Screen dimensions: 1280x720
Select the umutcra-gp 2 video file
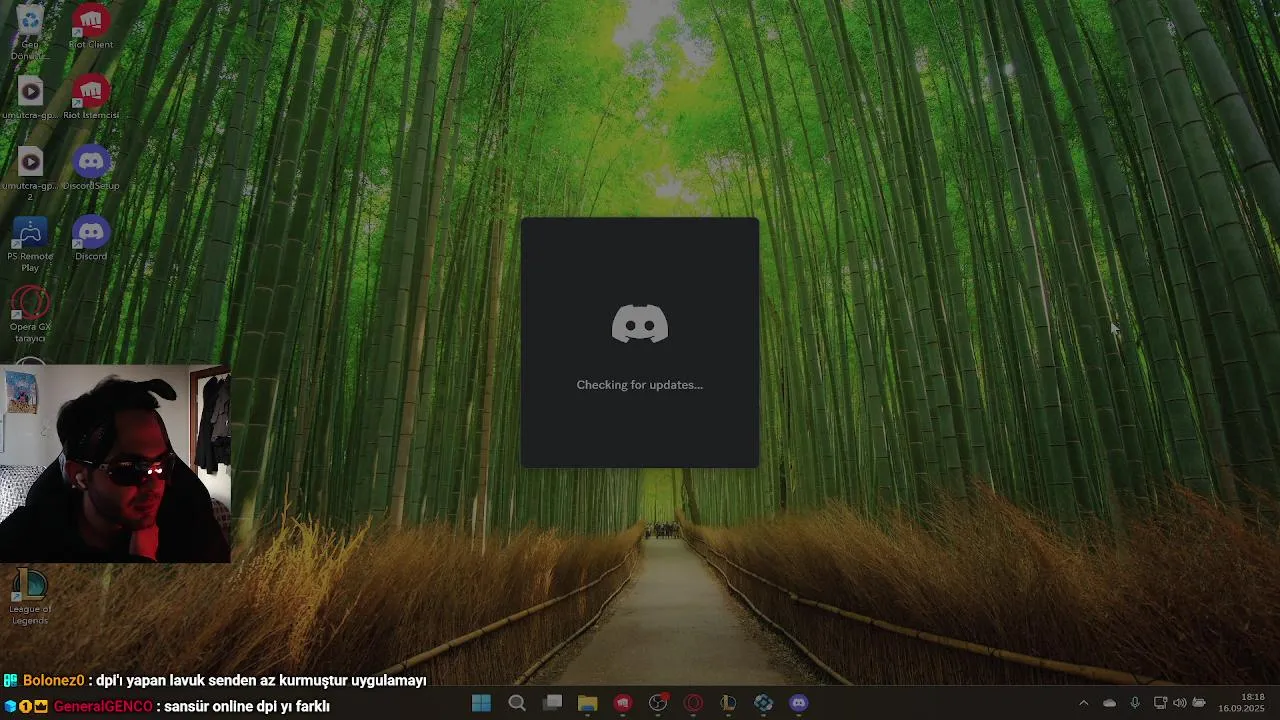(30, 174)
